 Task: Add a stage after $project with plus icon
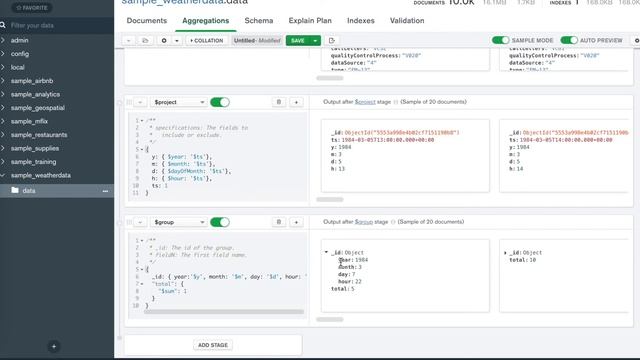[x=296, y=102]
